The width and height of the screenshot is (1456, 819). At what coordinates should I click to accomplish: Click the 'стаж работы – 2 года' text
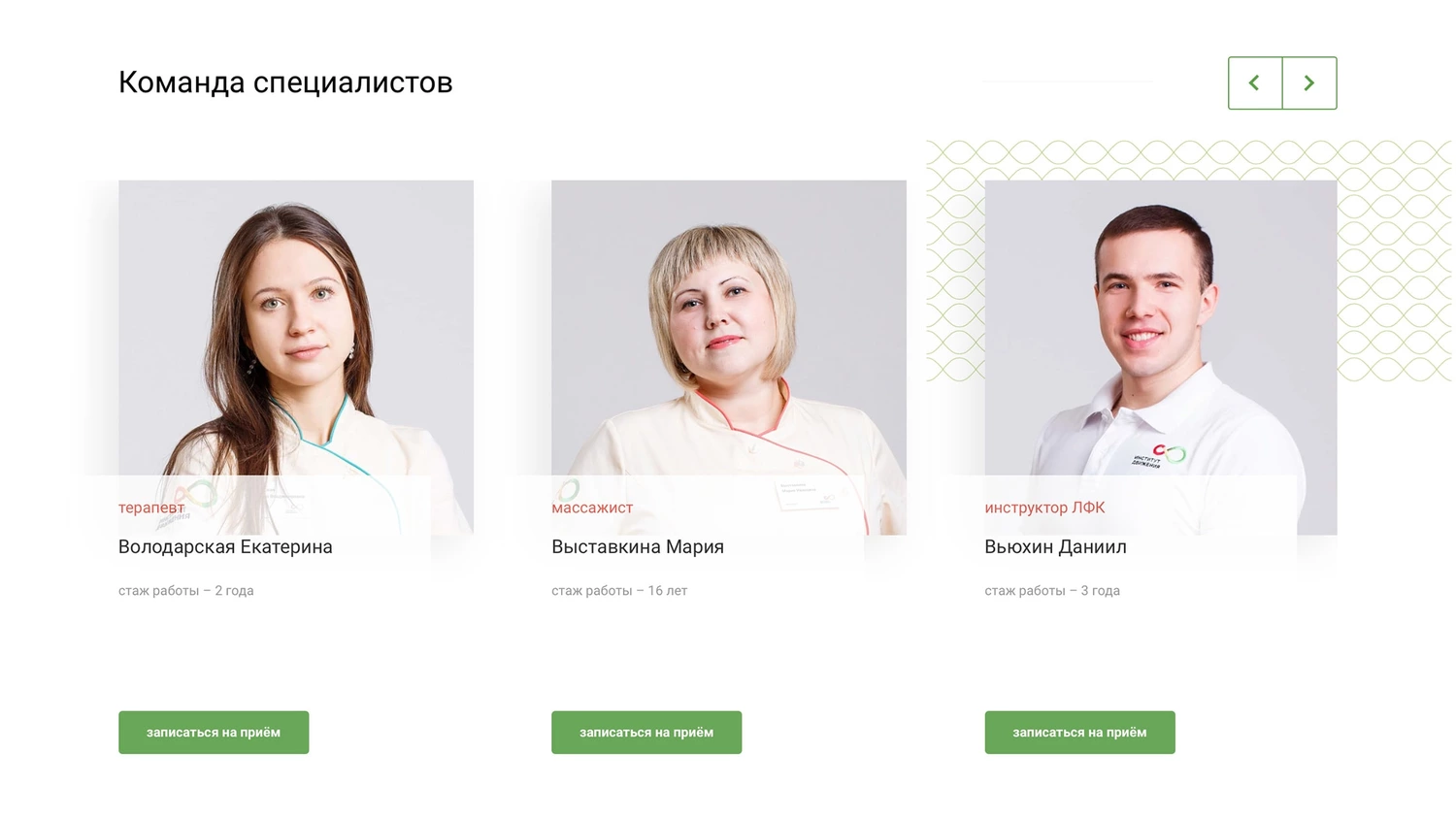[x=186, y=591]
